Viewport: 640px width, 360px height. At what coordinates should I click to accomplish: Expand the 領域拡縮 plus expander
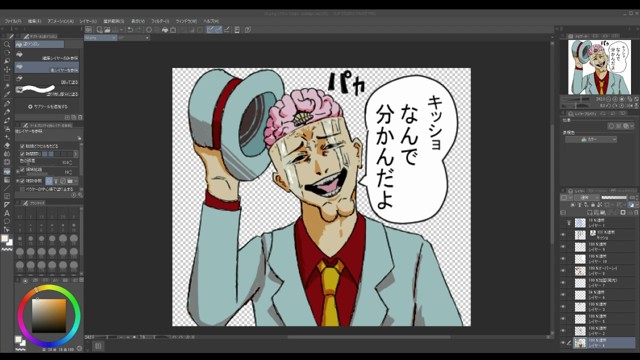[x=18, y=170]
